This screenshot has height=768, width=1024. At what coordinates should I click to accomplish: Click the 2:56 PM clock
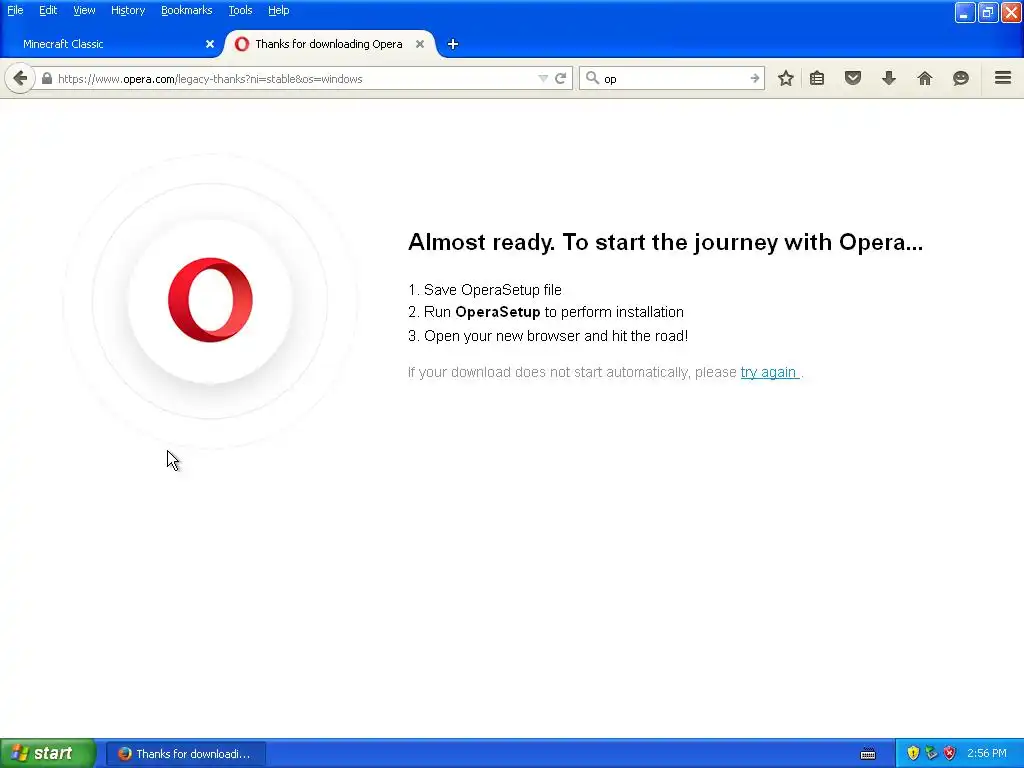coord(987,754)
